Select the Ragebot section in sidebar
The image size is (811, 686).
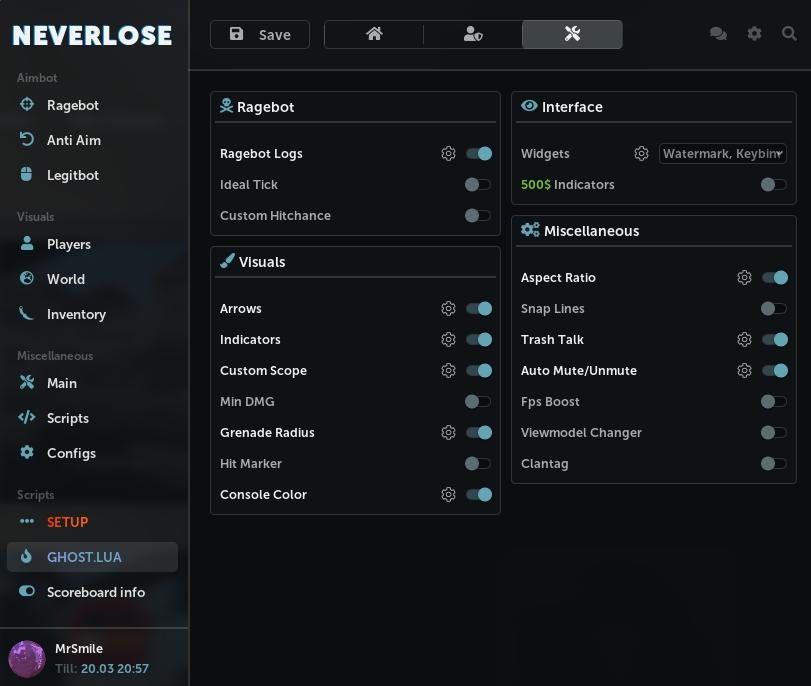pos(69,105)
